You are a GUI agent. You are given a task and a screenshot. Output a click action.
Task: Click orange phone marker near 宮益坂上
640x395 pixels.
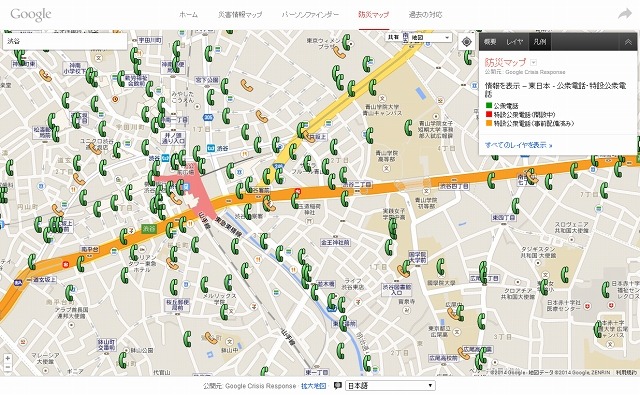point(309,136)
